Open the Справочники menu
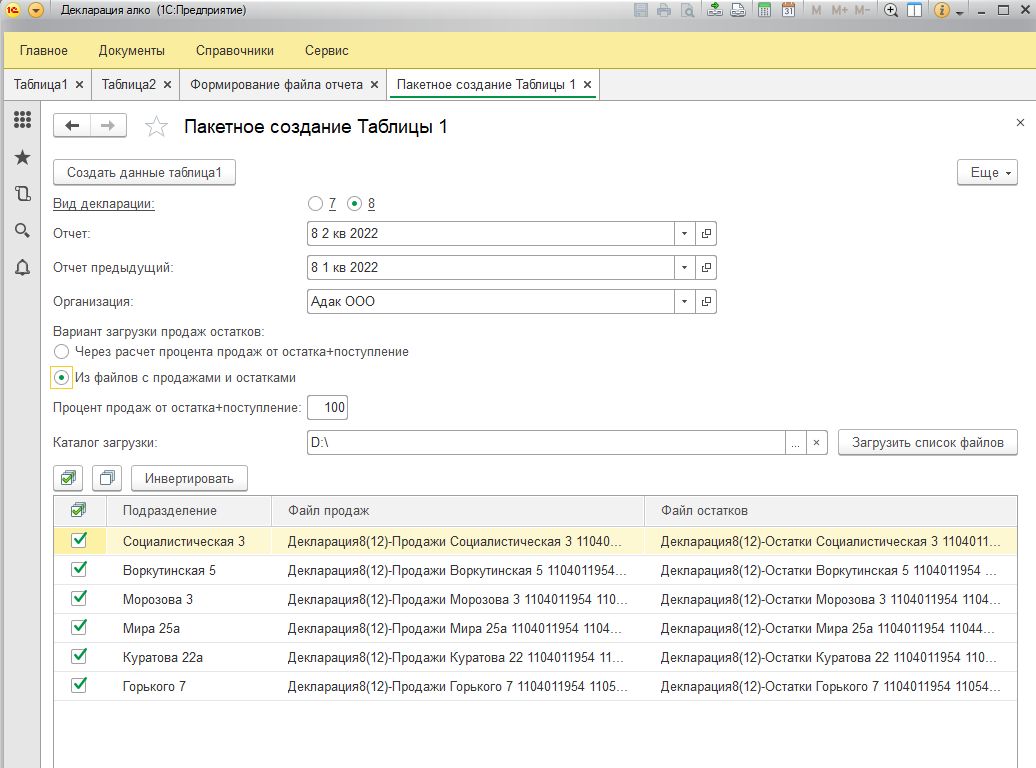 (x=235, y=50)
